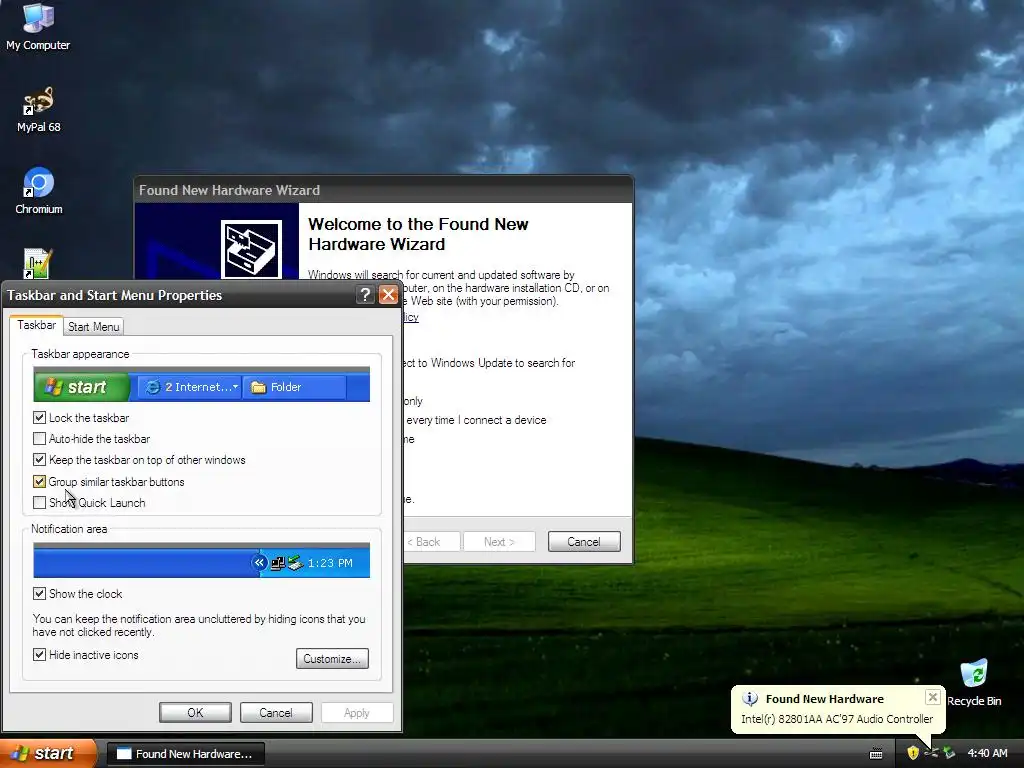Click the on-screen keyboard icon in the taskbar

[876, 754]
